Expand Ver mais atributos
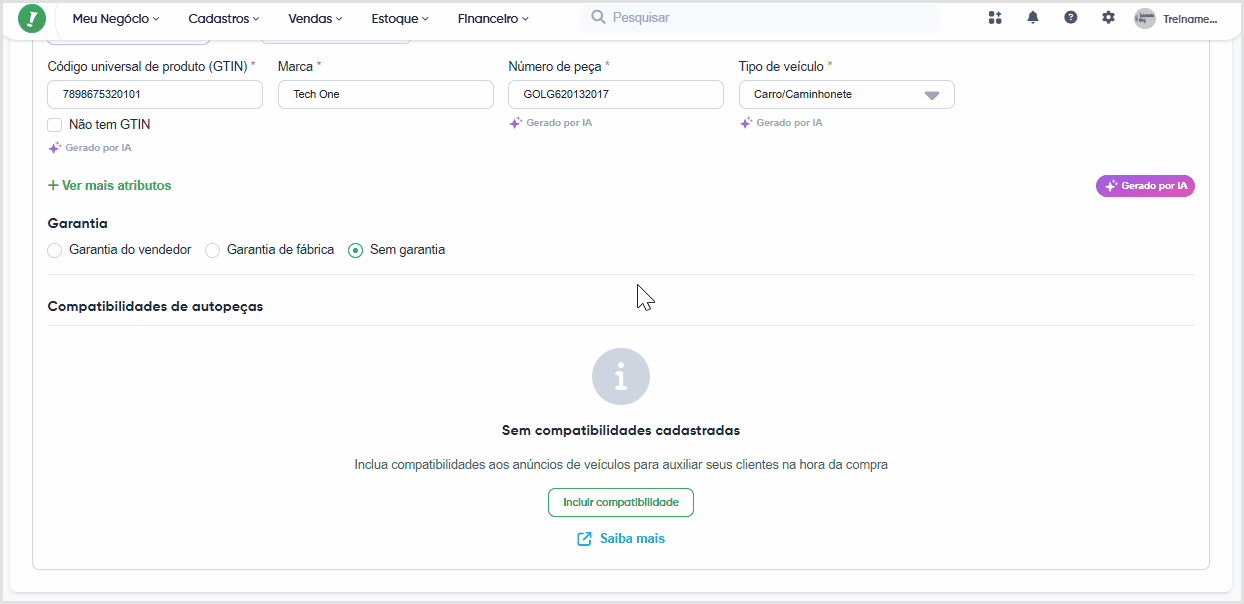Screen dimensions: 1244x604 coord(110,186)
